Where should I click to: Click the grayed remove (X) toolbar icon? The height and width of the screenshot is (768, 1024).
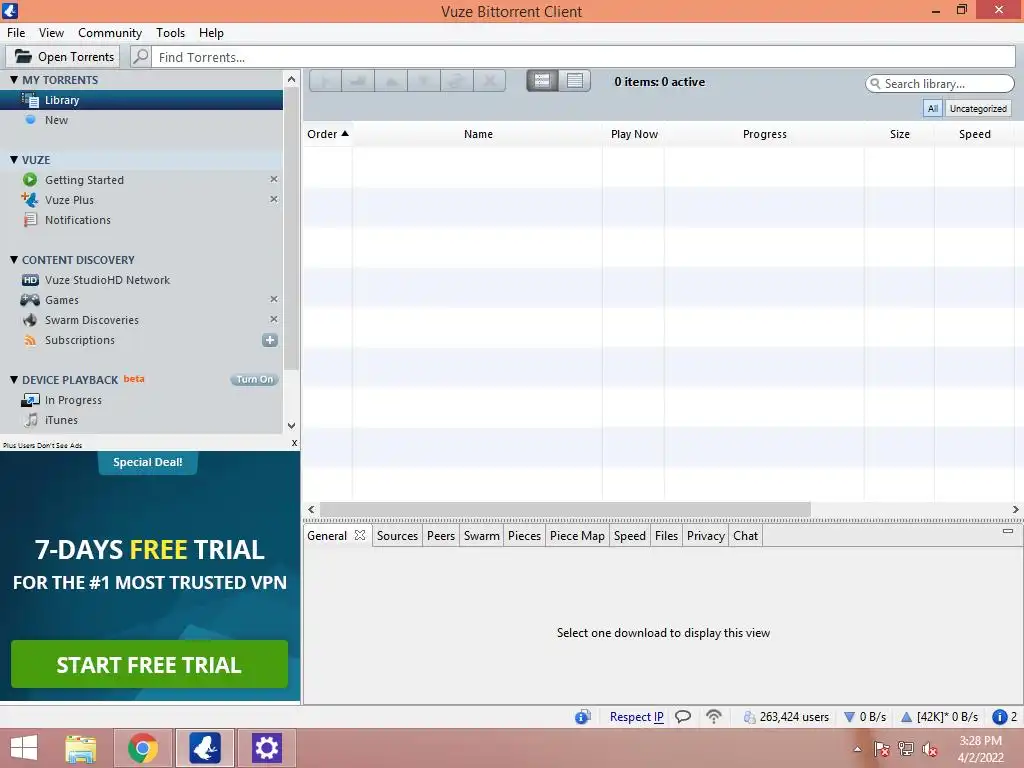488,81
